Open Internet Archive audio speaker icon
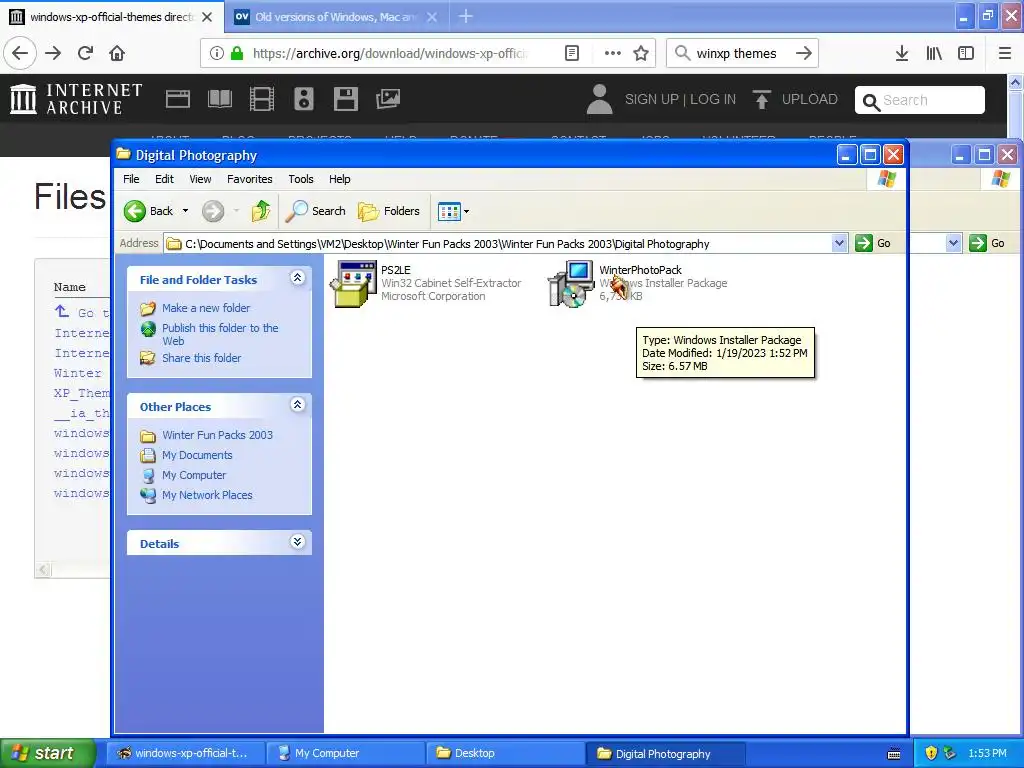This screenshot has width=1024, height=768. tap(304, 99)
